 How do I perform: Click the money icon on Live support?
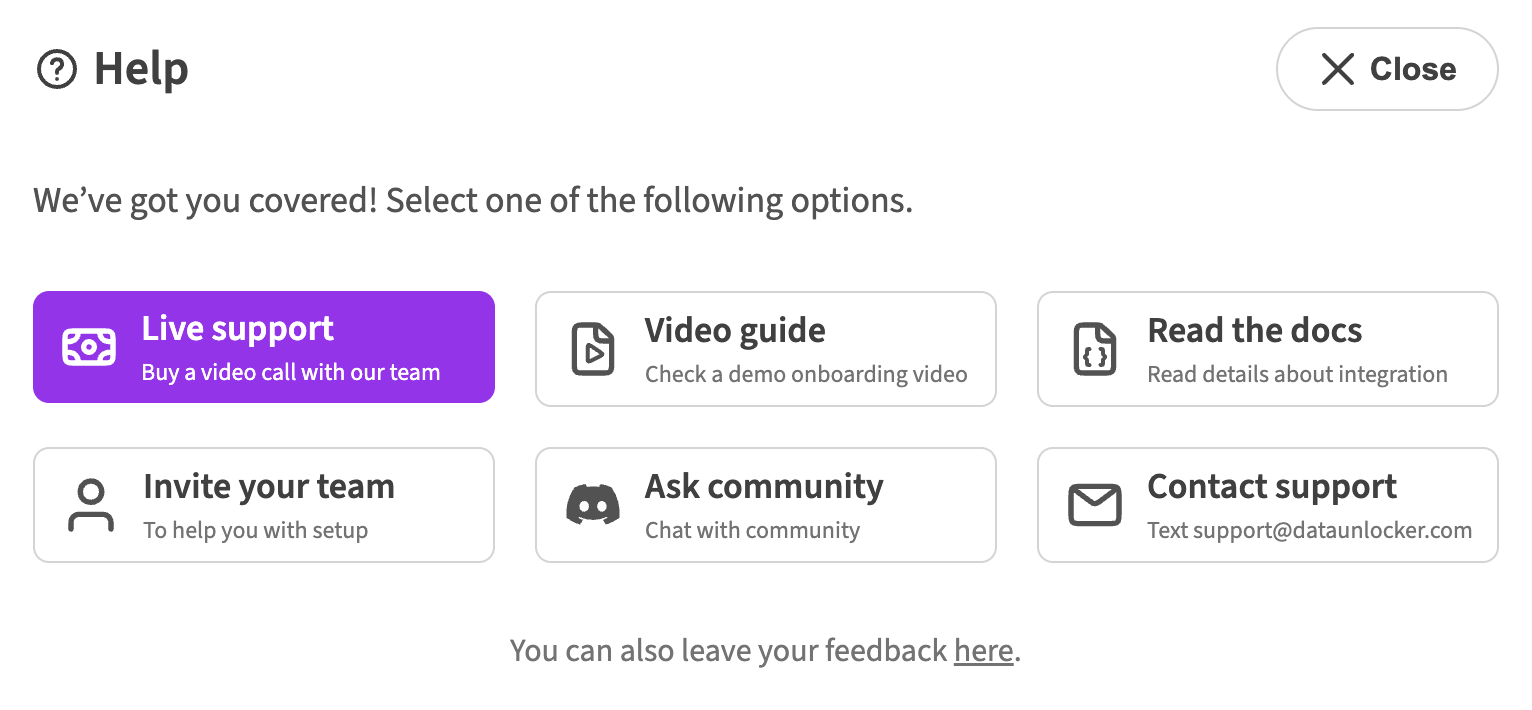click(x=89, y=347)
